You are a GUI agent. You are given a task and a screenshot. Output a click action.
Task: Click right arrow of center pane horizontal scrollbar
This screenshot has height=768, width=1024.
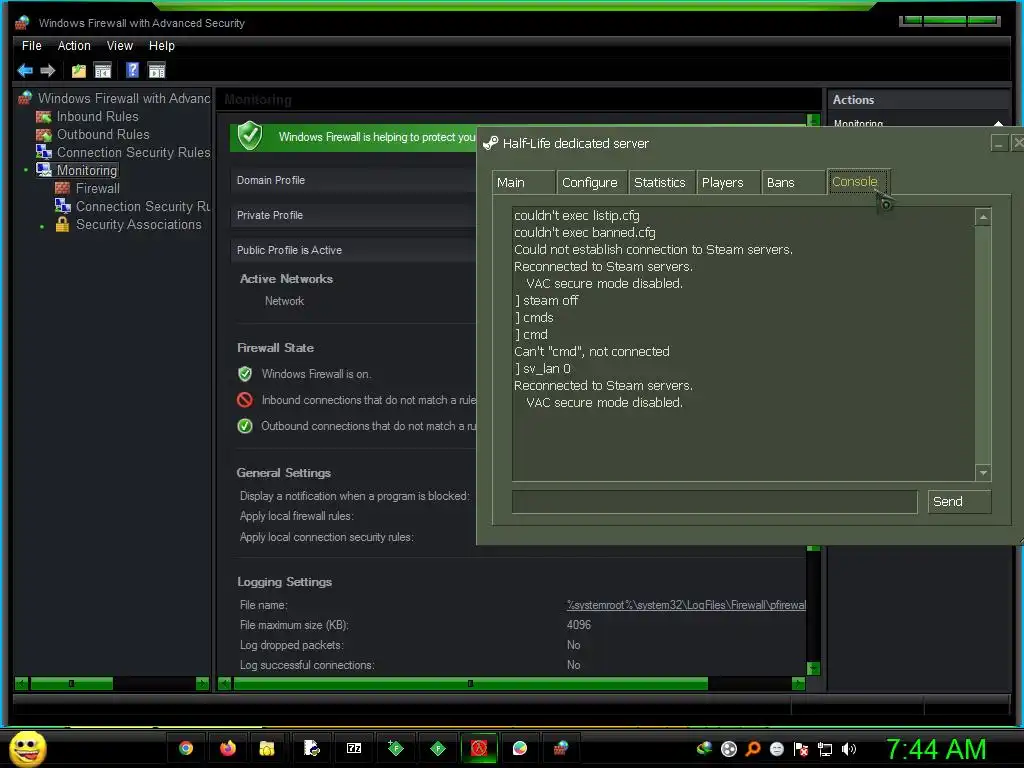(x=798, y=684)
